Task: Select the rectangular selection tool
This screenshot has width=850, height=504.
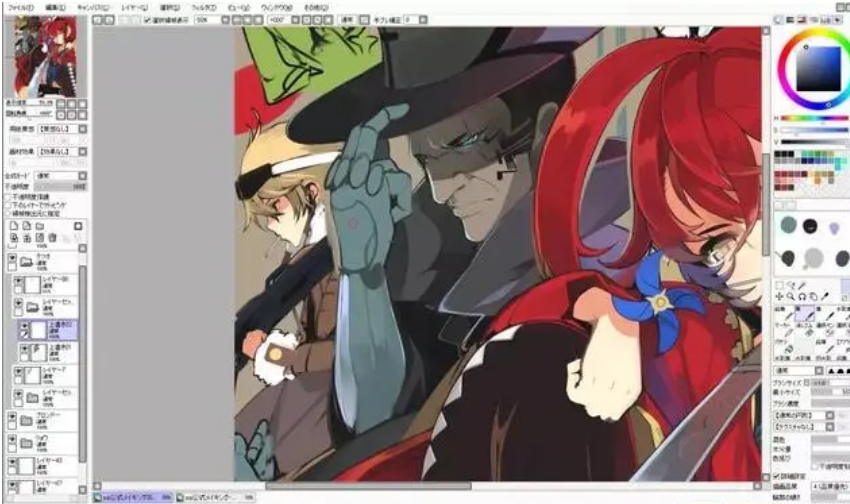Action: [x=780, y=285]
